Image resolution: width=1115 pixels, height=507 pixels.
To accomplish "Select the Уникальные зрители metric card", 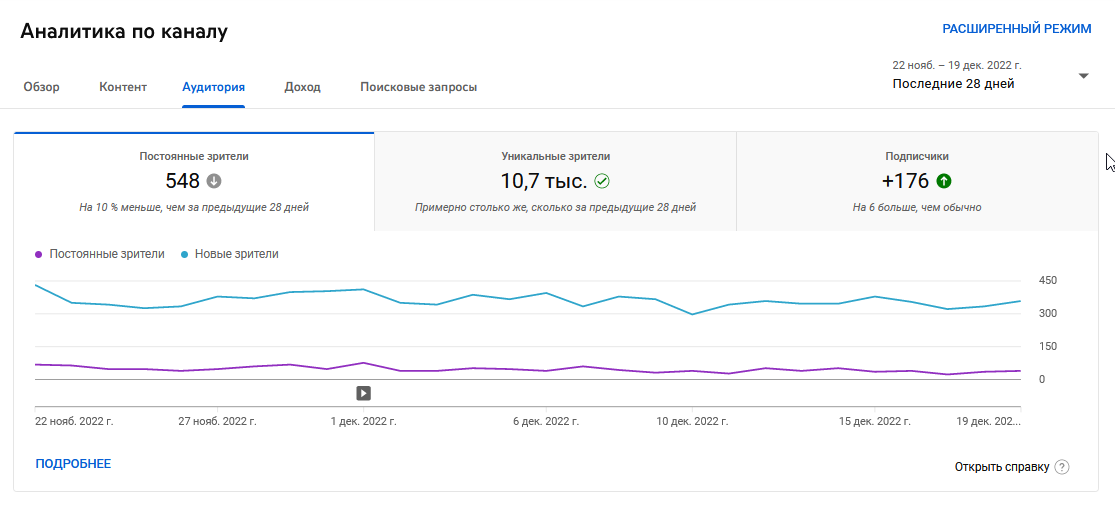I will [555, 181].
